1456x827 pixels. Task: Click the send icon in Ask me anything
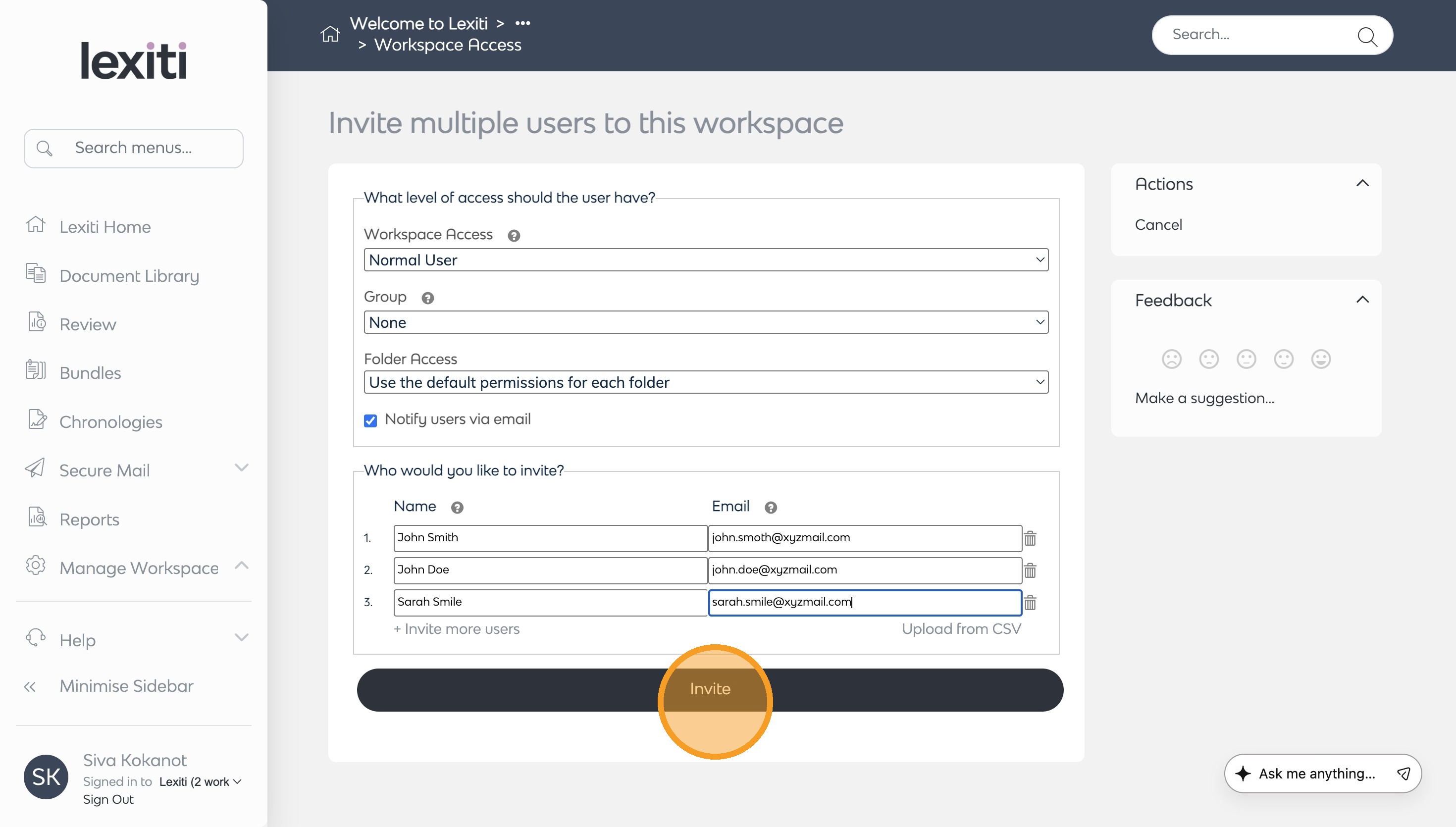1403,773
